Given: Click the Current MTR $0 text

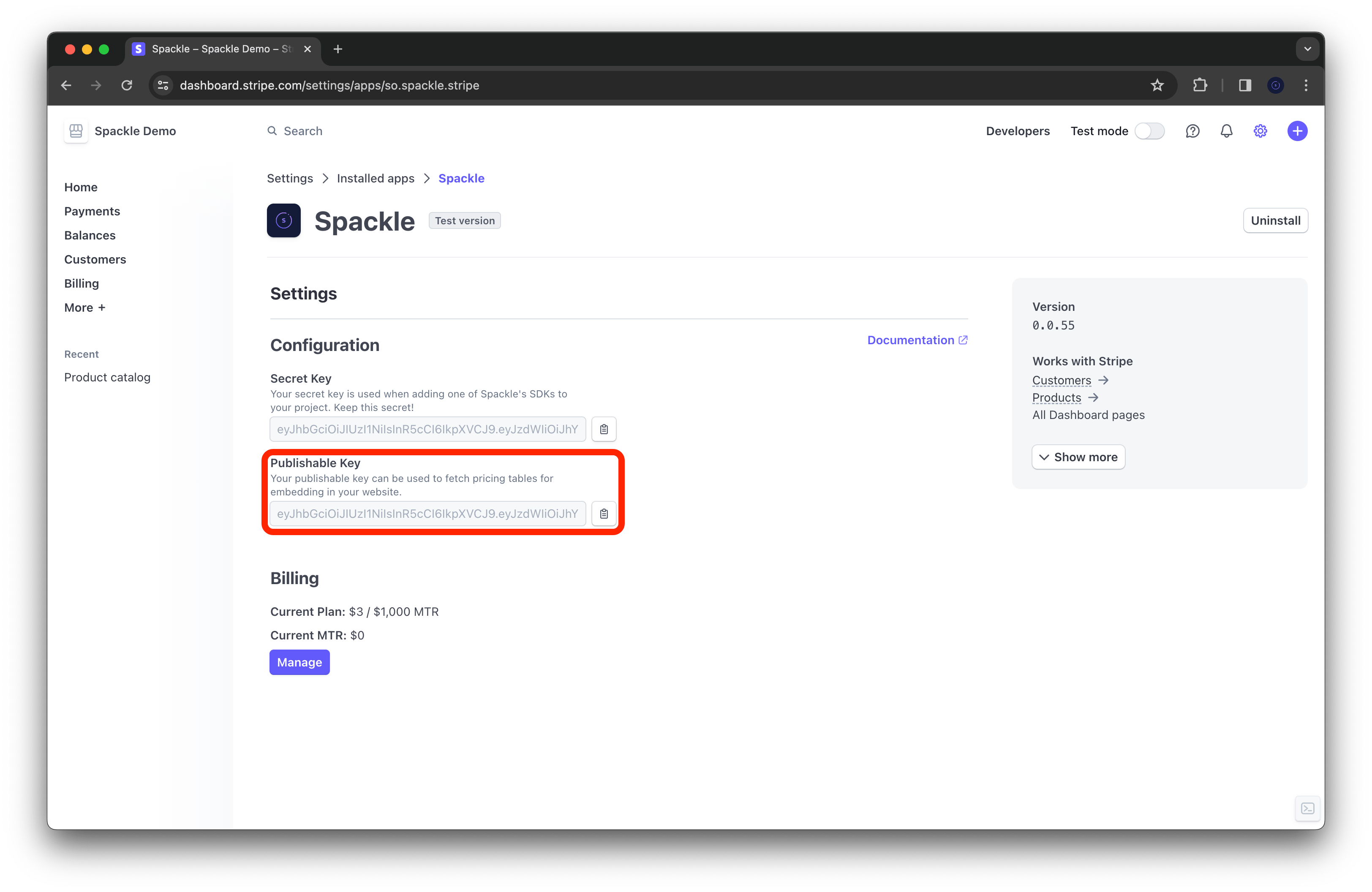Looking at the screenshot, I should point(317,635).
